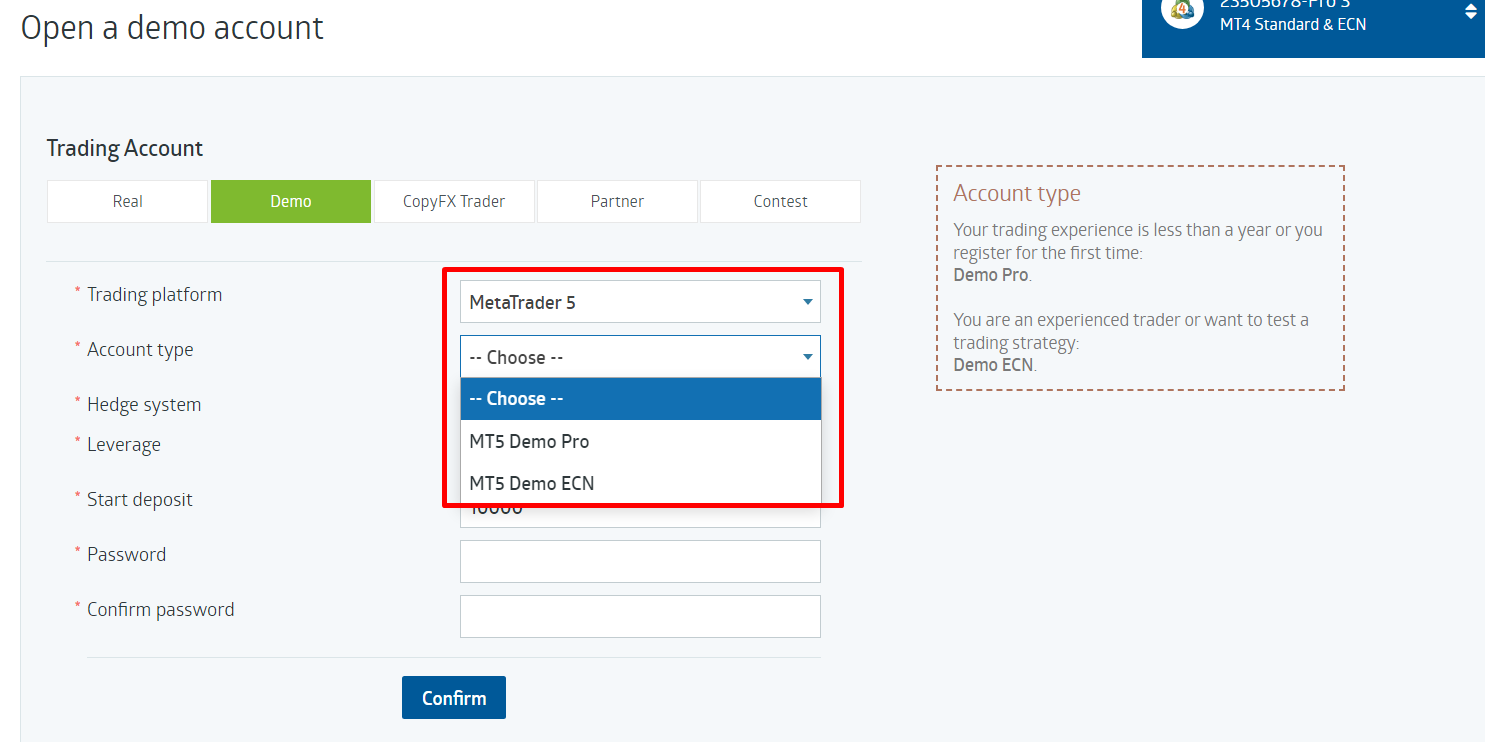The image size is (1485, 742).
Task: Click the Password input field
Action: [x=640, y=562]
